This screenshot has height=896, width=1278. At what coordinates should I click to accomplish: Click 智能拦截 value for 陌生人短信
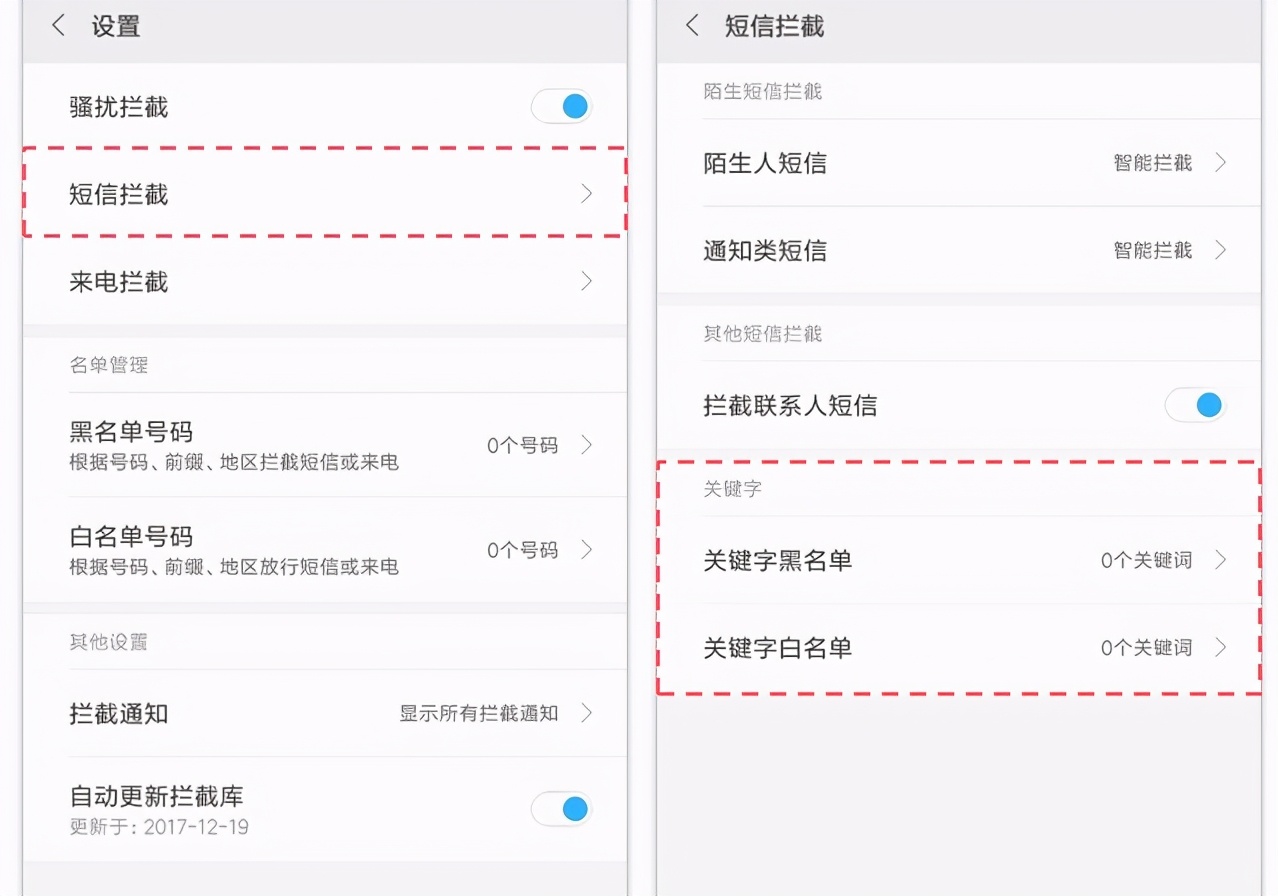coord(1153,163)
